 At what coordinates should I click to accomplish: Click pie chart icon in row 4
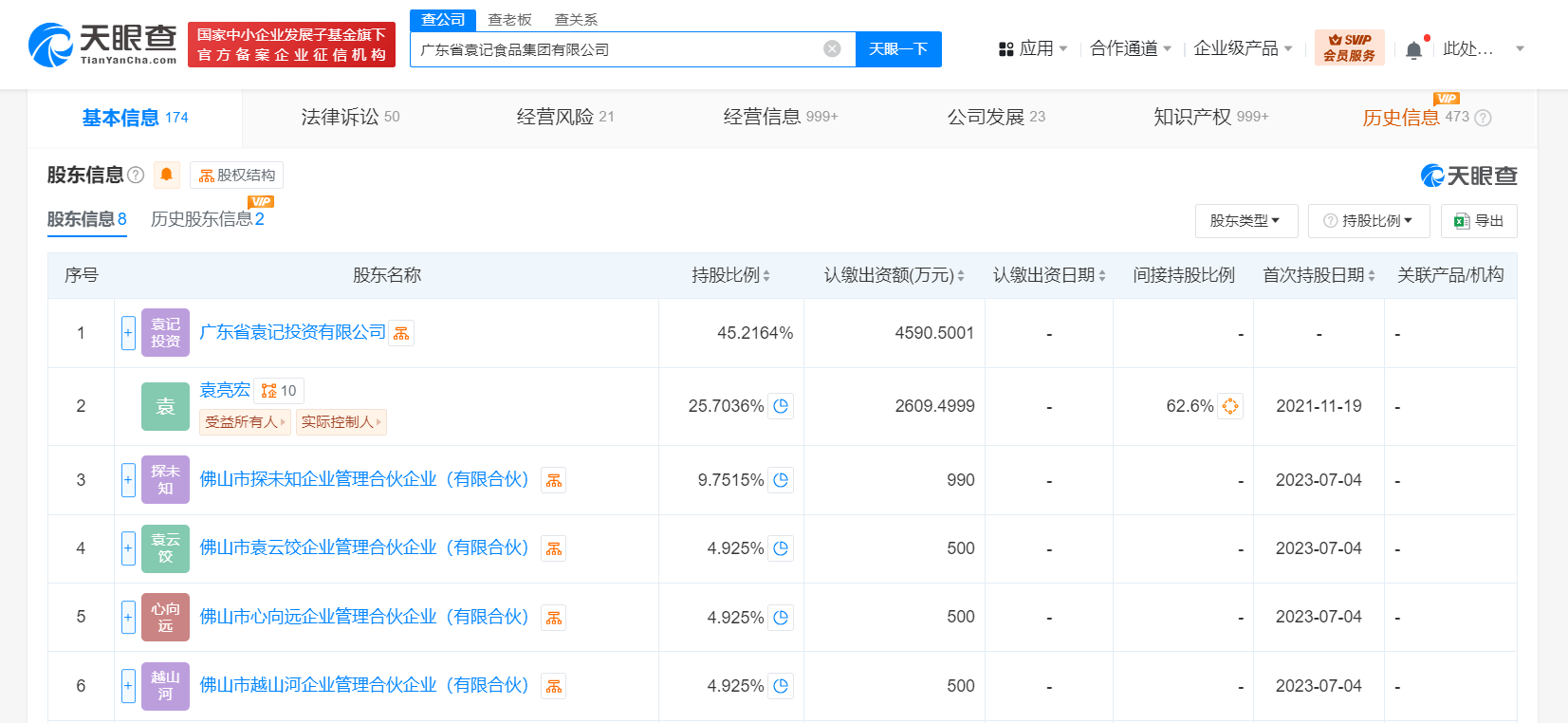click(x=781, y=548)
